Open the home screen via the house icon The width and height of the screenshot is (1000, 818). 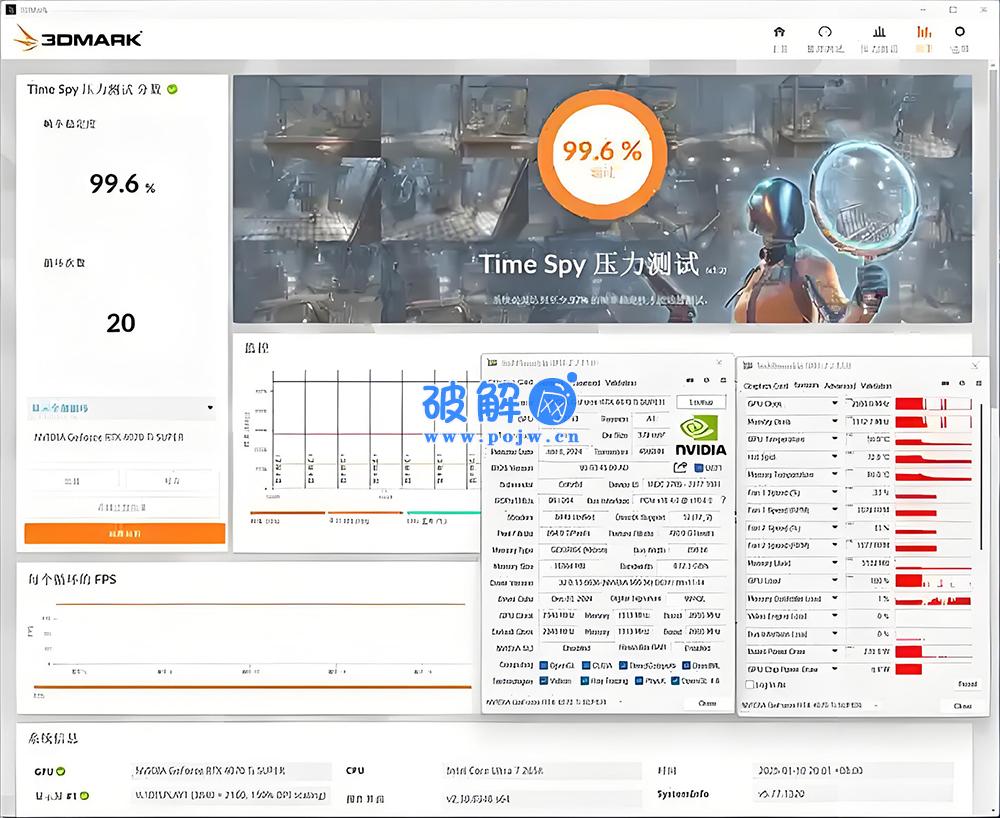[779, 33]
